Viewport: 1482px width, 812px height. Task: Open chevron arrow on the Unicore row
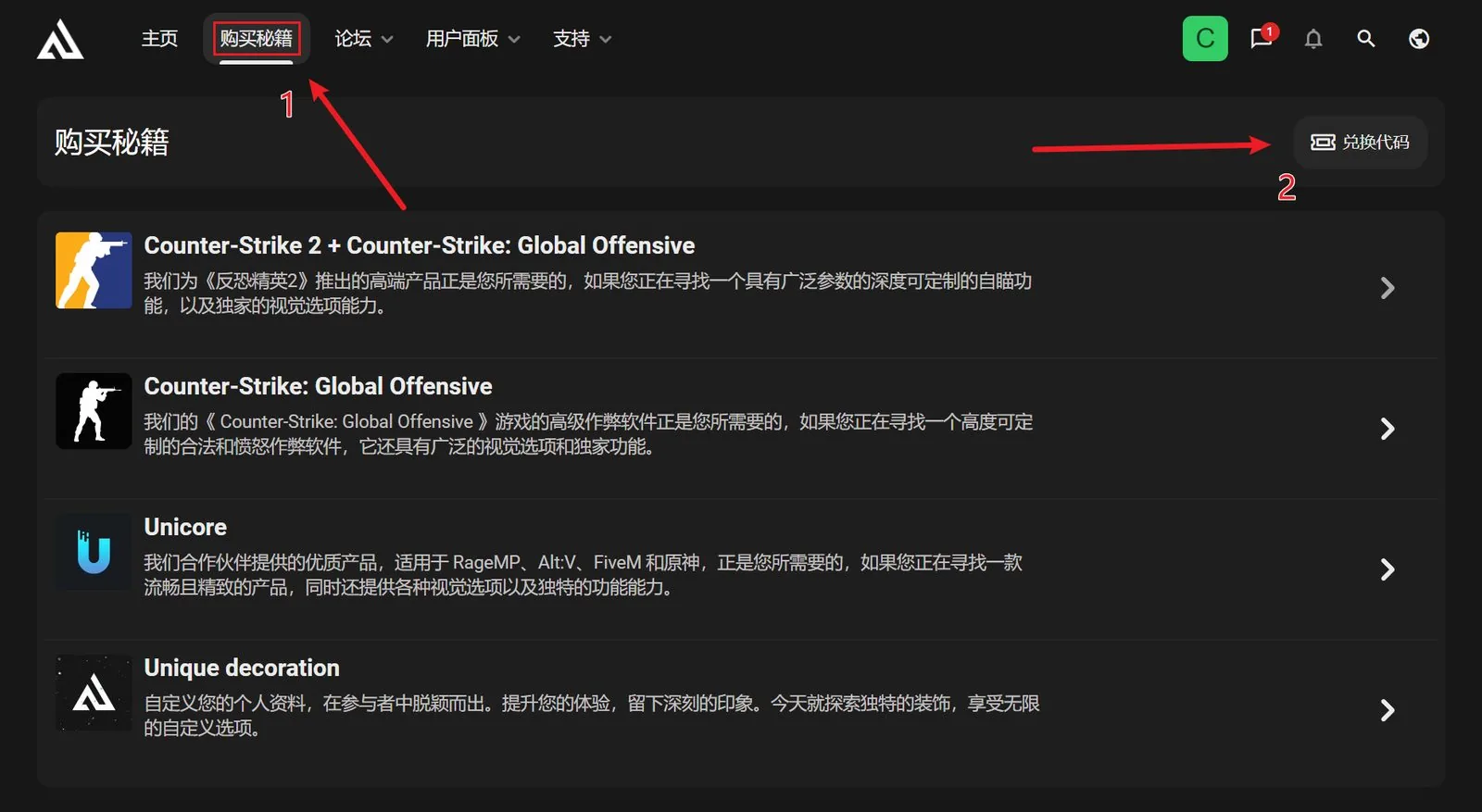point(1387,569)
